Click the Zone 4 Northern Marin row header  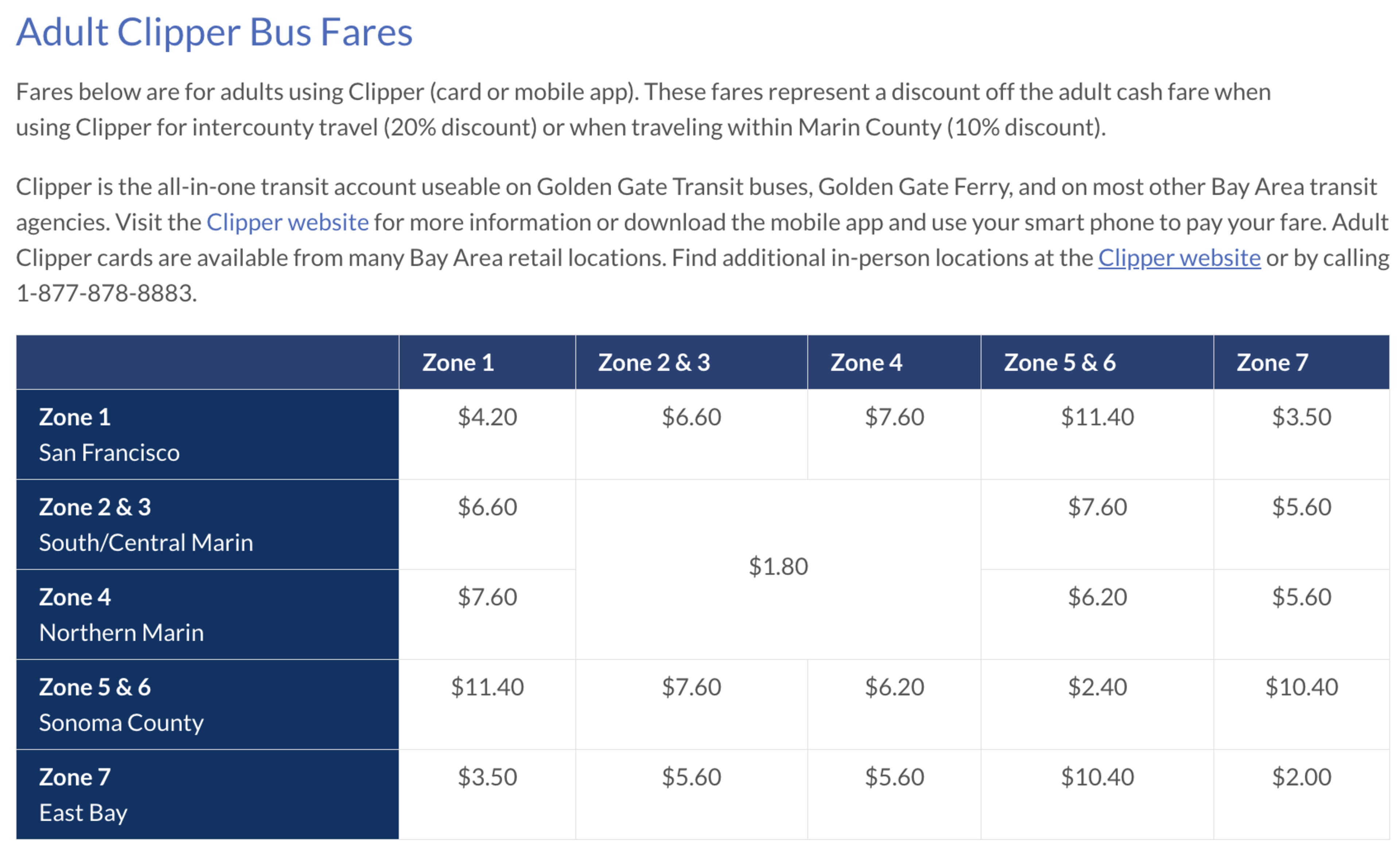point(207,614)
